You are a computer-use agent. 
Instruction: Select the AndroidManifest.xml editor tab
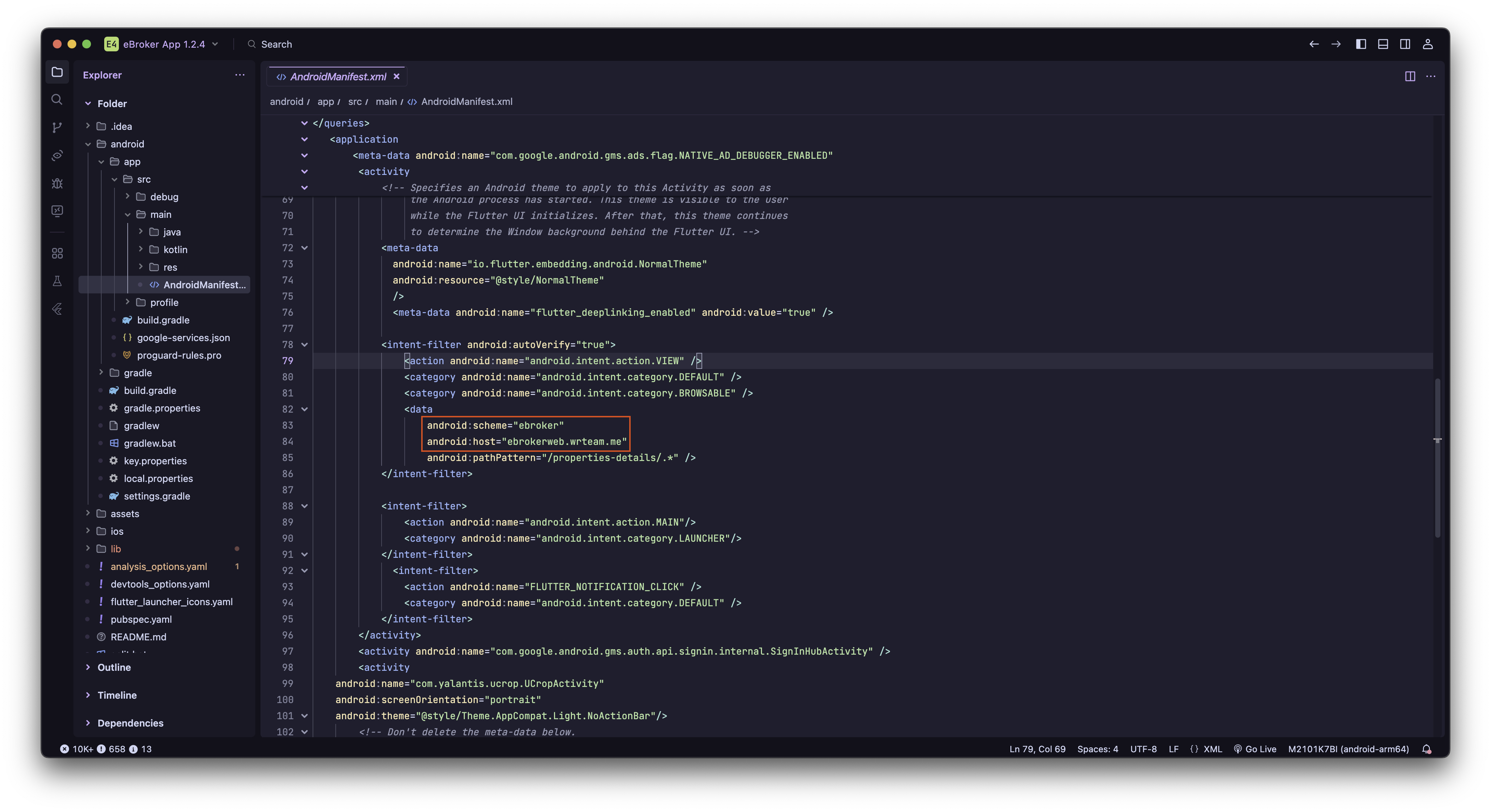338,76
